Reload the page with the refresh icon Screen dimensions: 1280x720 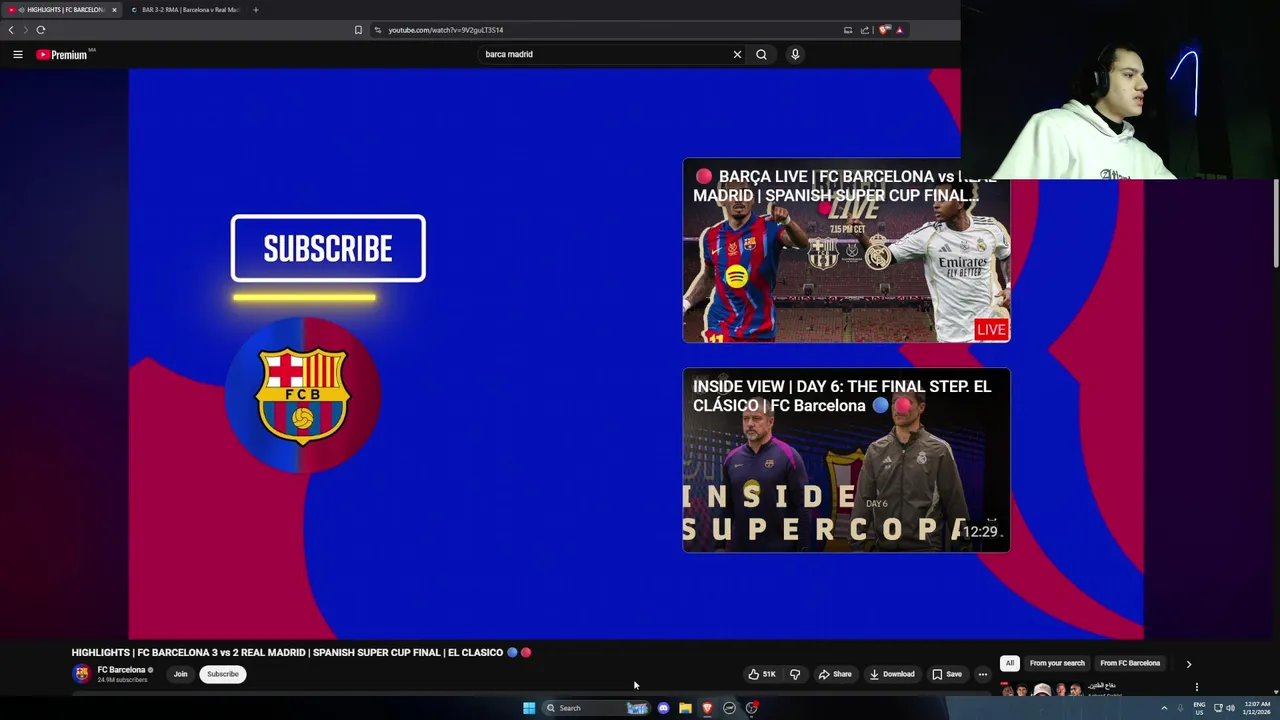(x=41, y=30)
